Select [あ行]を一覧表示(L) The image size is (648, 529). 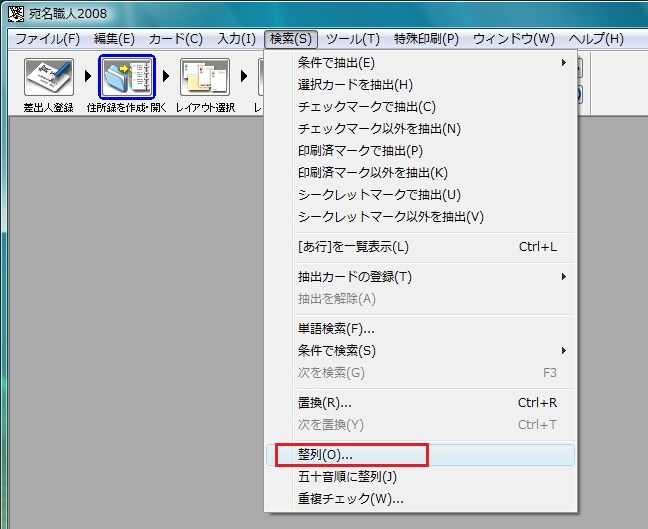(x=420, y=247)
